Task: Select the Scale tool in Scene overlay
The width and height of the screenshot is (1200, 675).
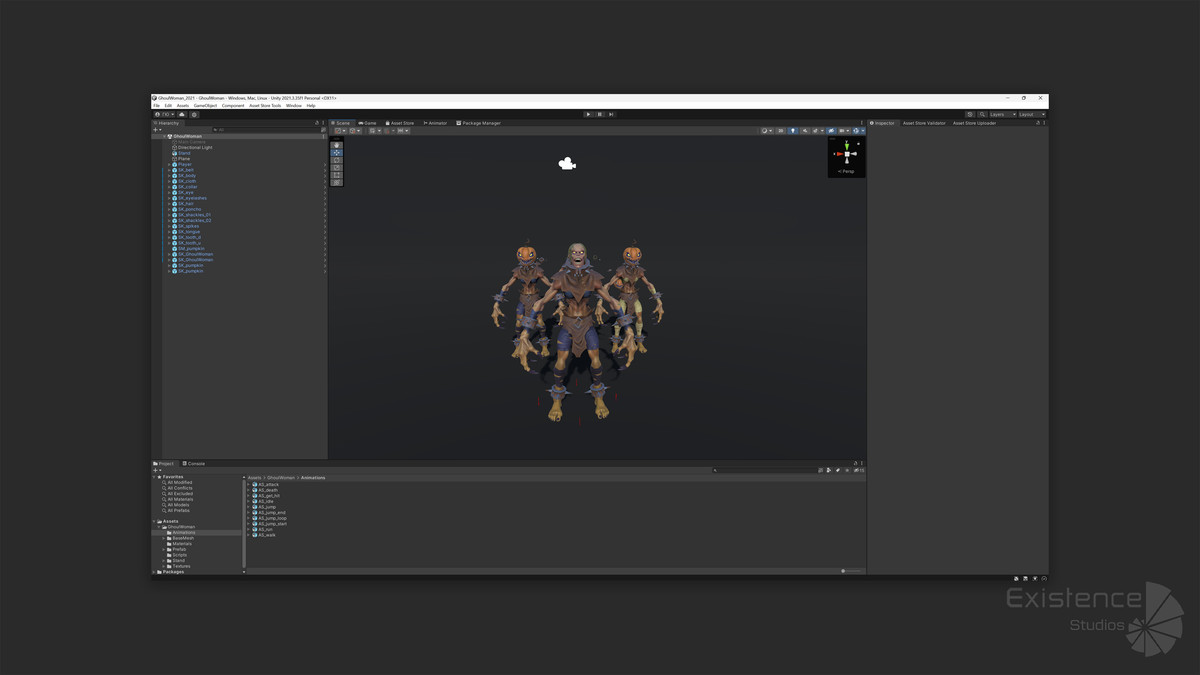Action: point(337,168)
